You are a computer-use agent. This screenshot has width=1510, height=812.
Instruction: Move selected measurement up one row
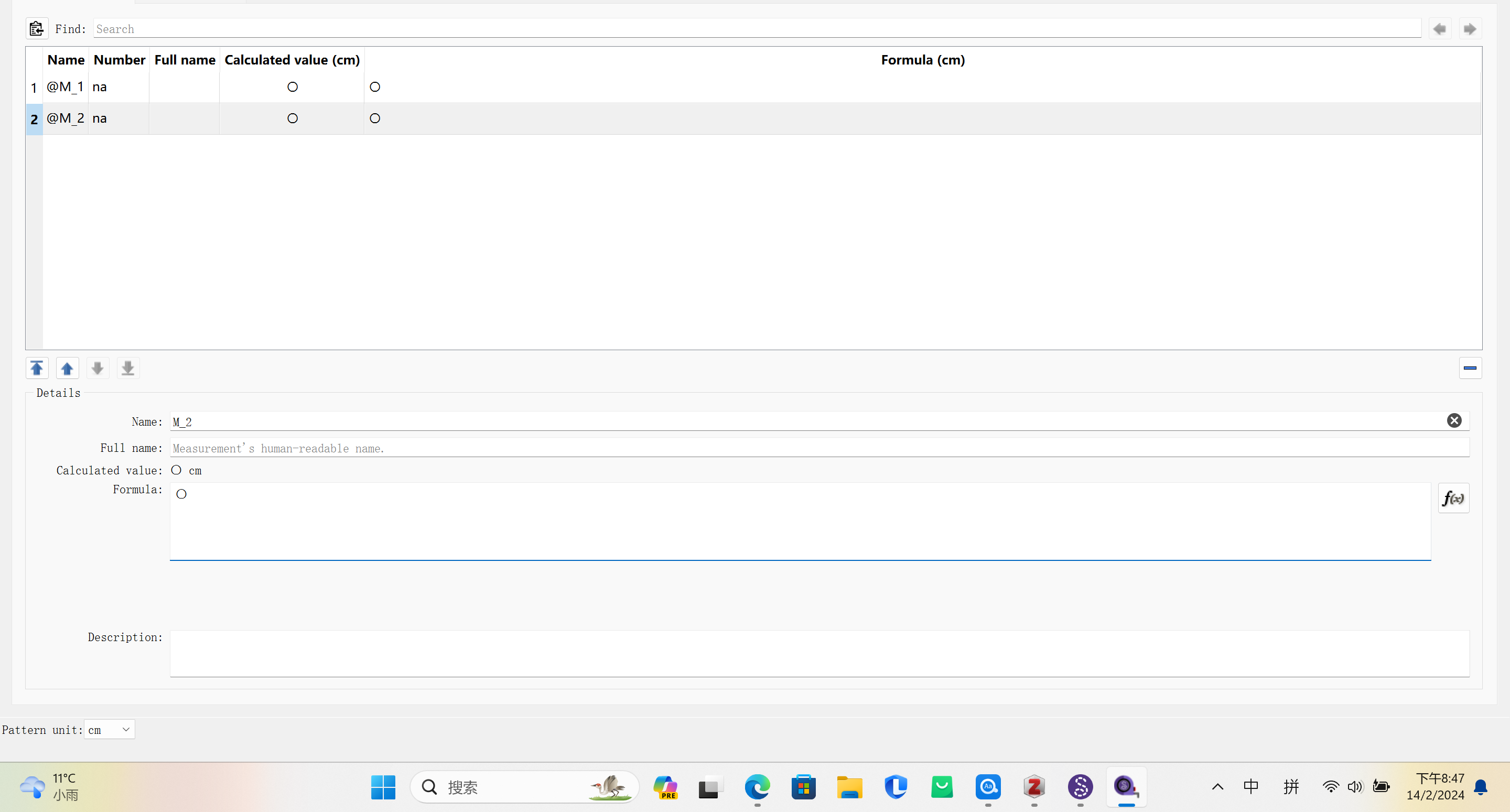[x=67, y=368]
